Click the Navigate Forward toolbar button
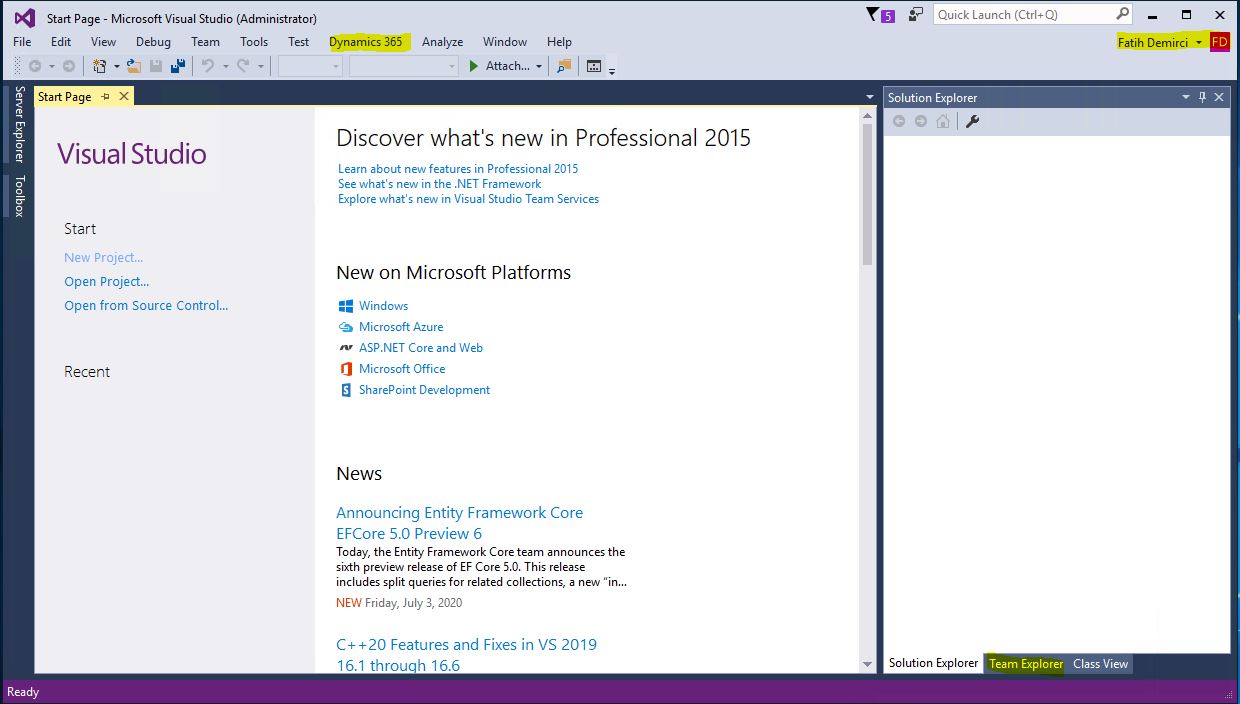 (68, 66)
